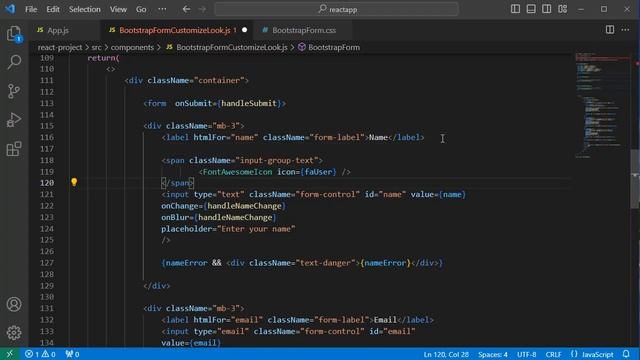Open the File menu
640x360 pixels.
point(31,9)
